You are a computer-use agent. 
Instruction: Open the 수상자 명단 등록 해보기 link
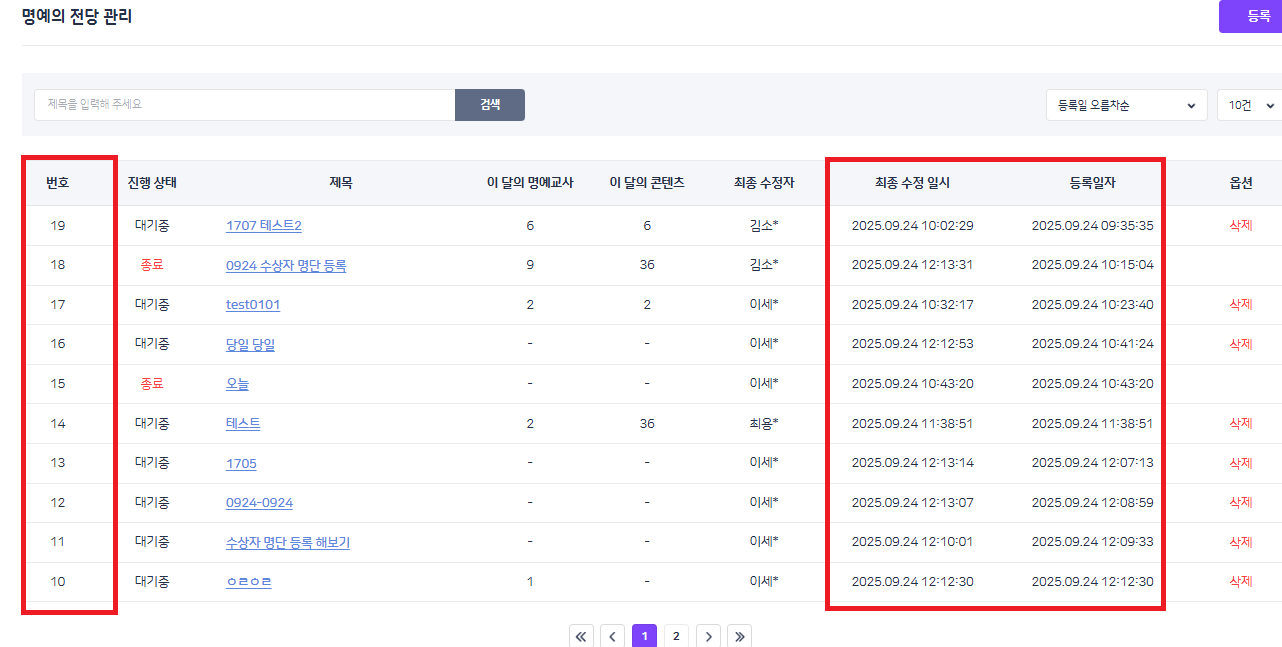(x=287, y=542)
